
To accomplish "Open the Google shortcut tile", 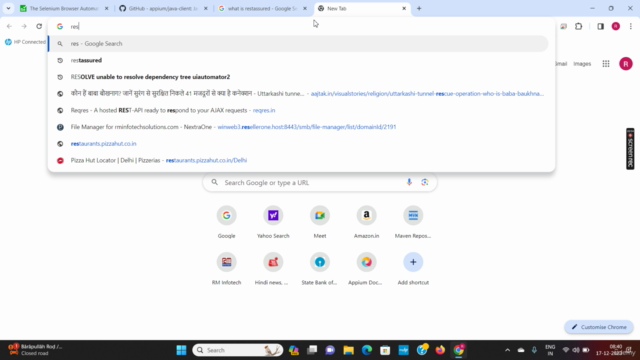I will click(227, 222).
